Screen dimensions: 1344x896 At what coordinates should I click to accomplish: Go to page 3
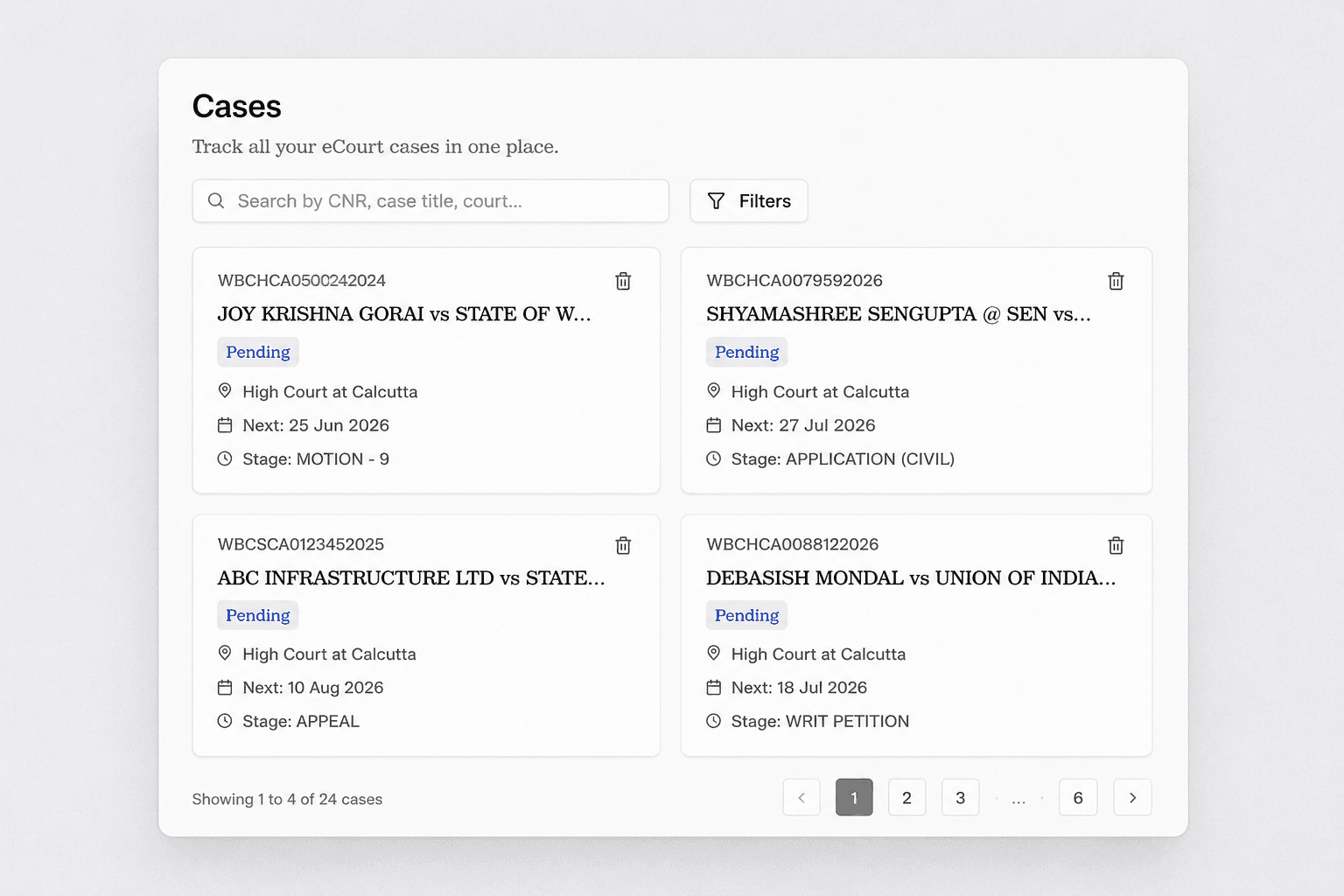click(x=960, y=797)
